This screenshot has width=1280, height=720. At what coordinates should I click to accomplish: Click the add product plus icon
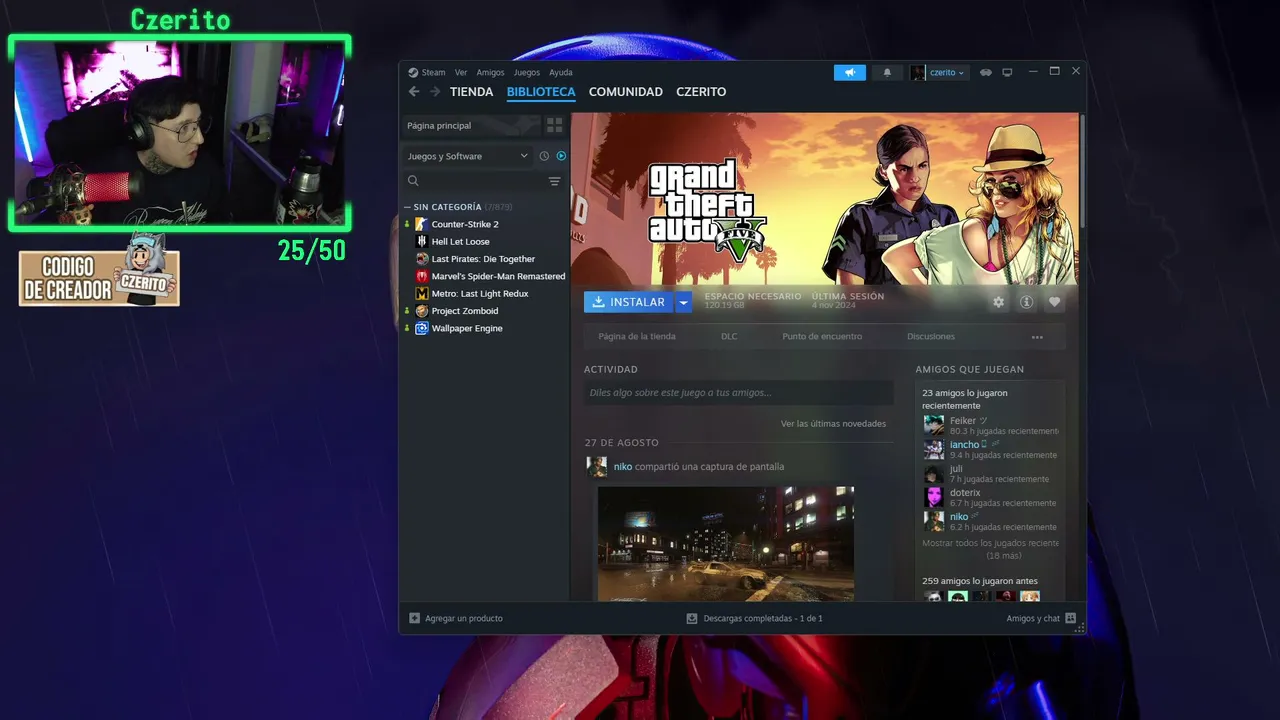[x=415, y=618]
